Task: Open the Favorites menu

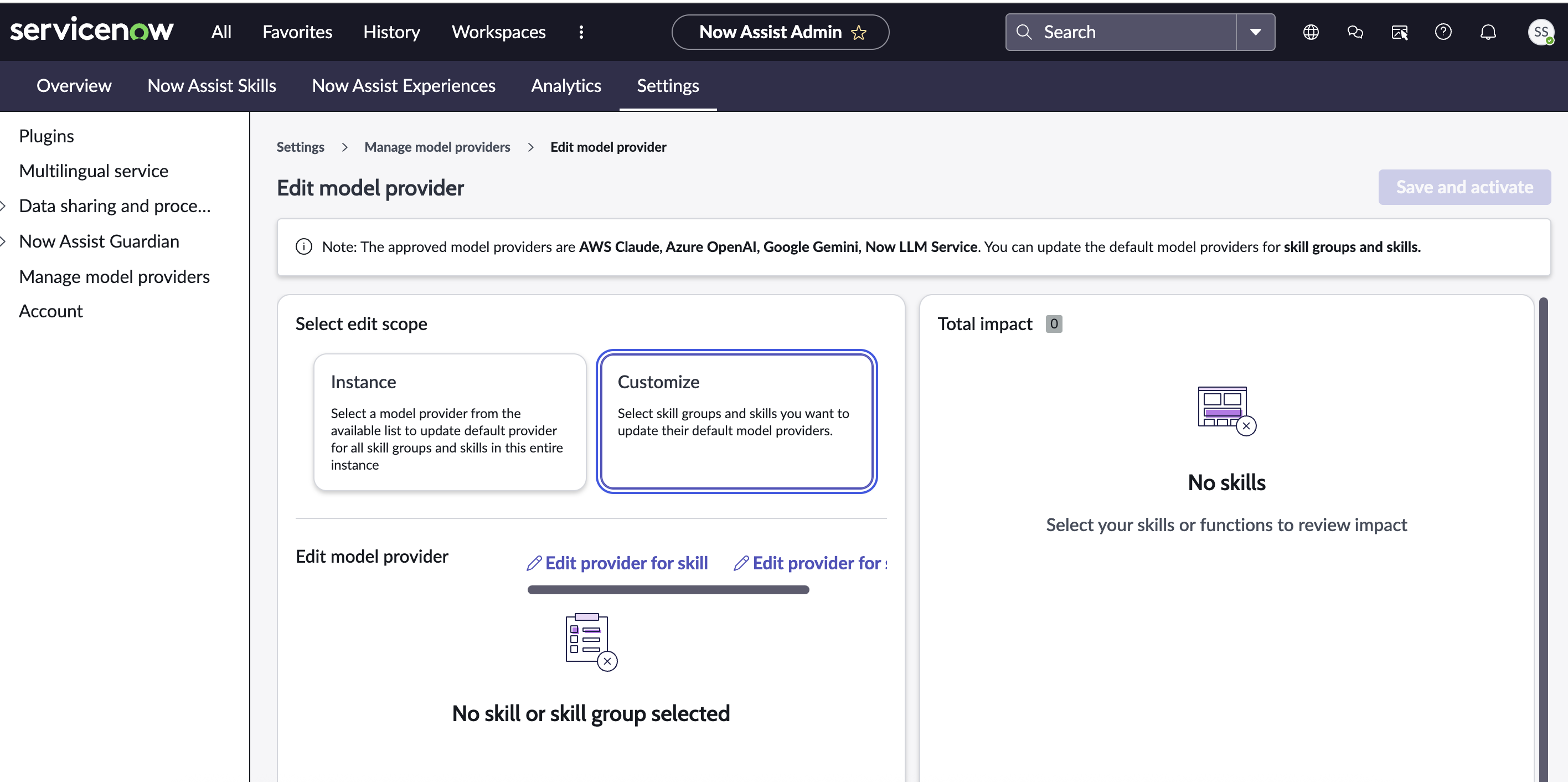Action: [x=297, y=32]
